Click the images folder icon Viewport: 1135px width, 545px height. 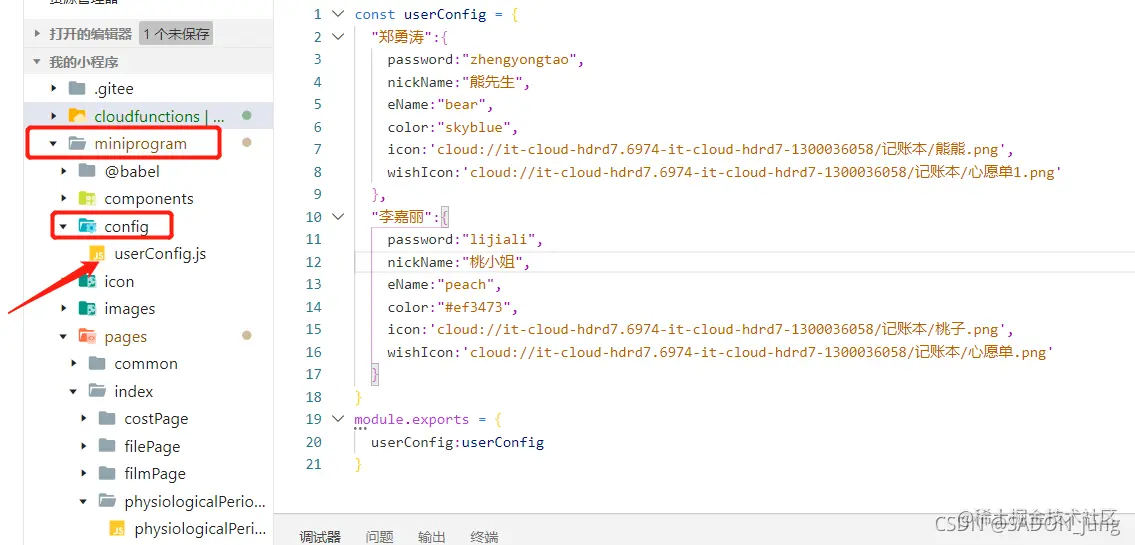pyautogui.click(x=87, y=309)
